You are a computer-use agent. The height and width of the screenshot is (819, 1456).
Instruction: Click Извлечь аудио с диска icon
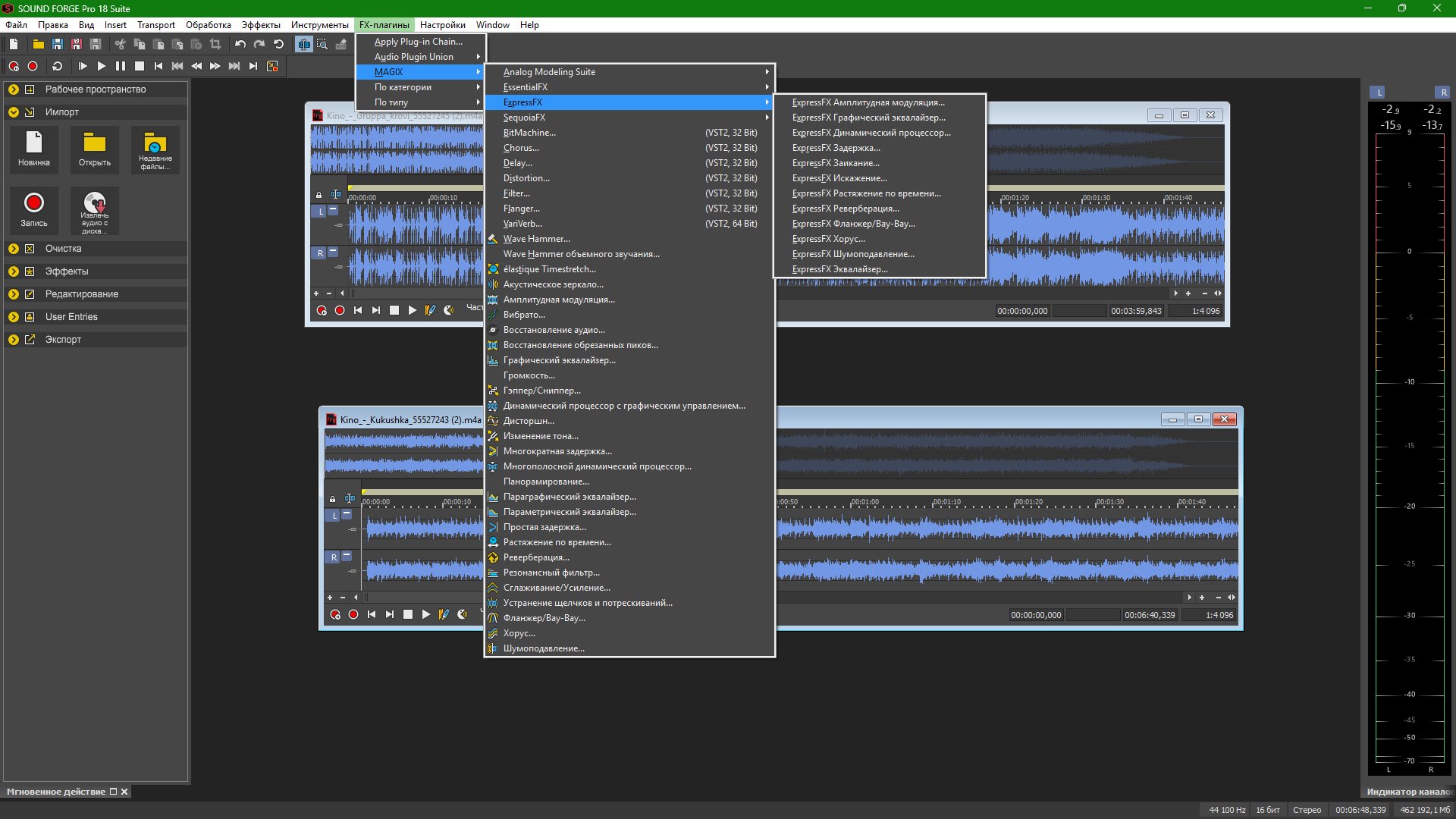95,203
